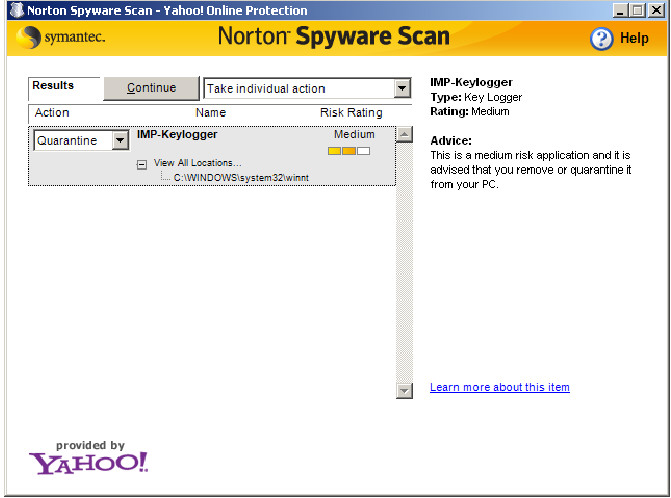
Task: Open the Quarantine action dropdown arrow
Action: [120, 140]
